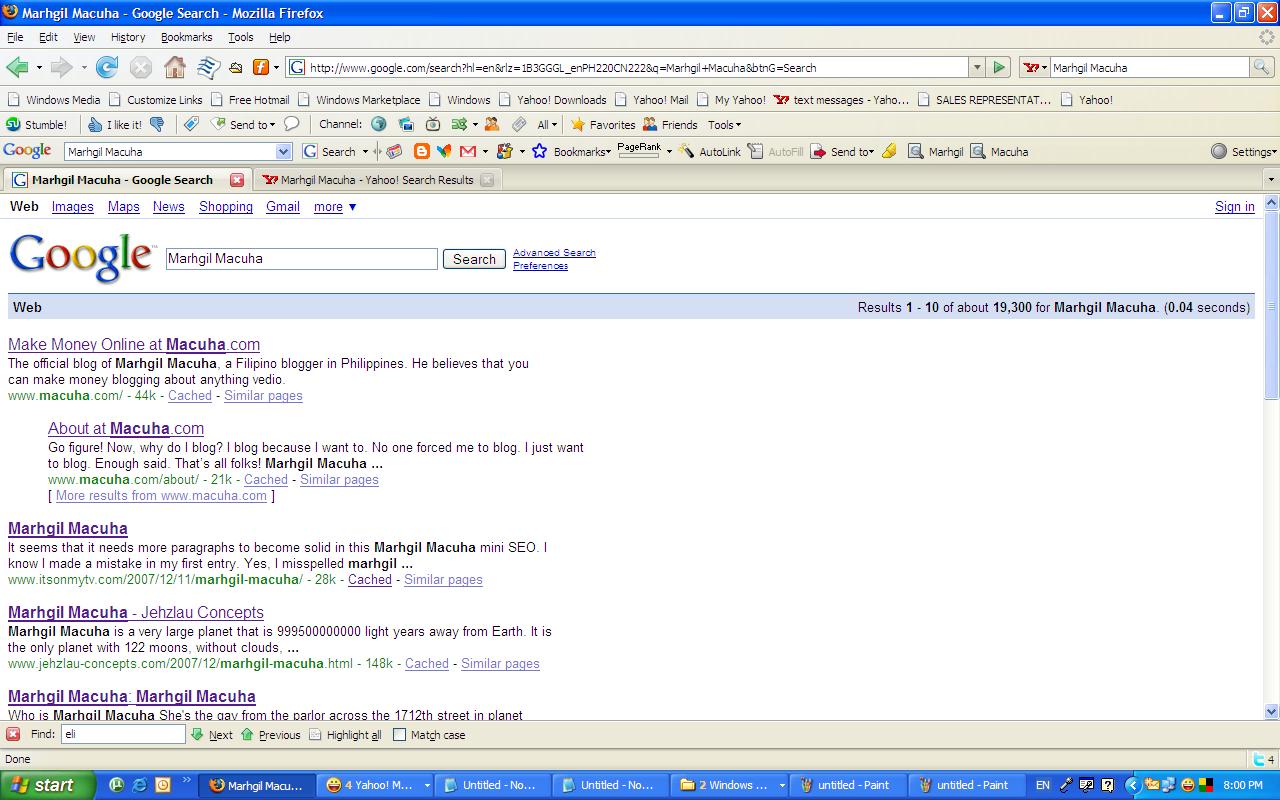This screenshot has height=800, width=1280.
Task: Click the Google Search button
Action: [474, 258]
